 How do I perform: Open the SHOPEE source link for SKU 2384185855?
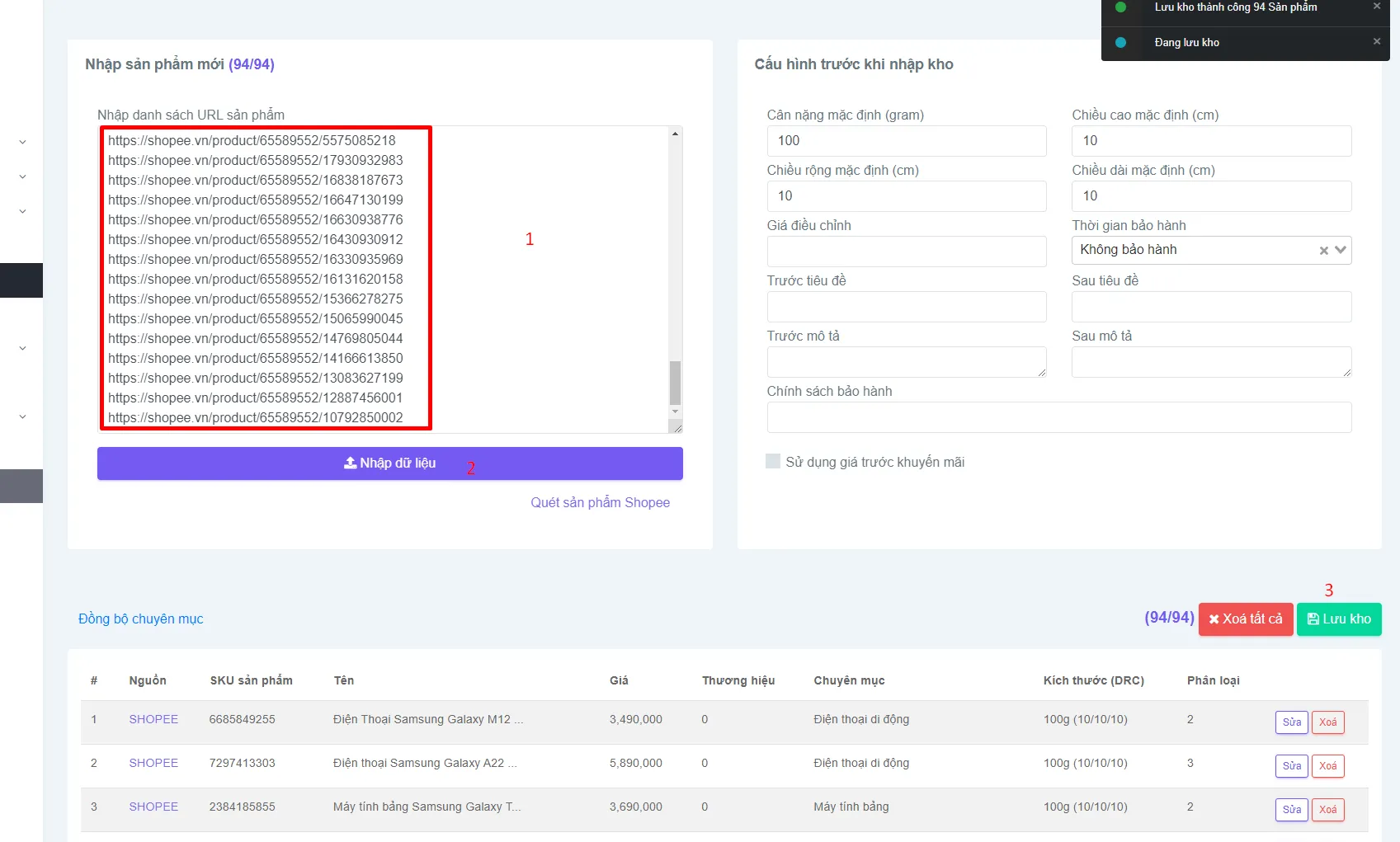(153, 807)
